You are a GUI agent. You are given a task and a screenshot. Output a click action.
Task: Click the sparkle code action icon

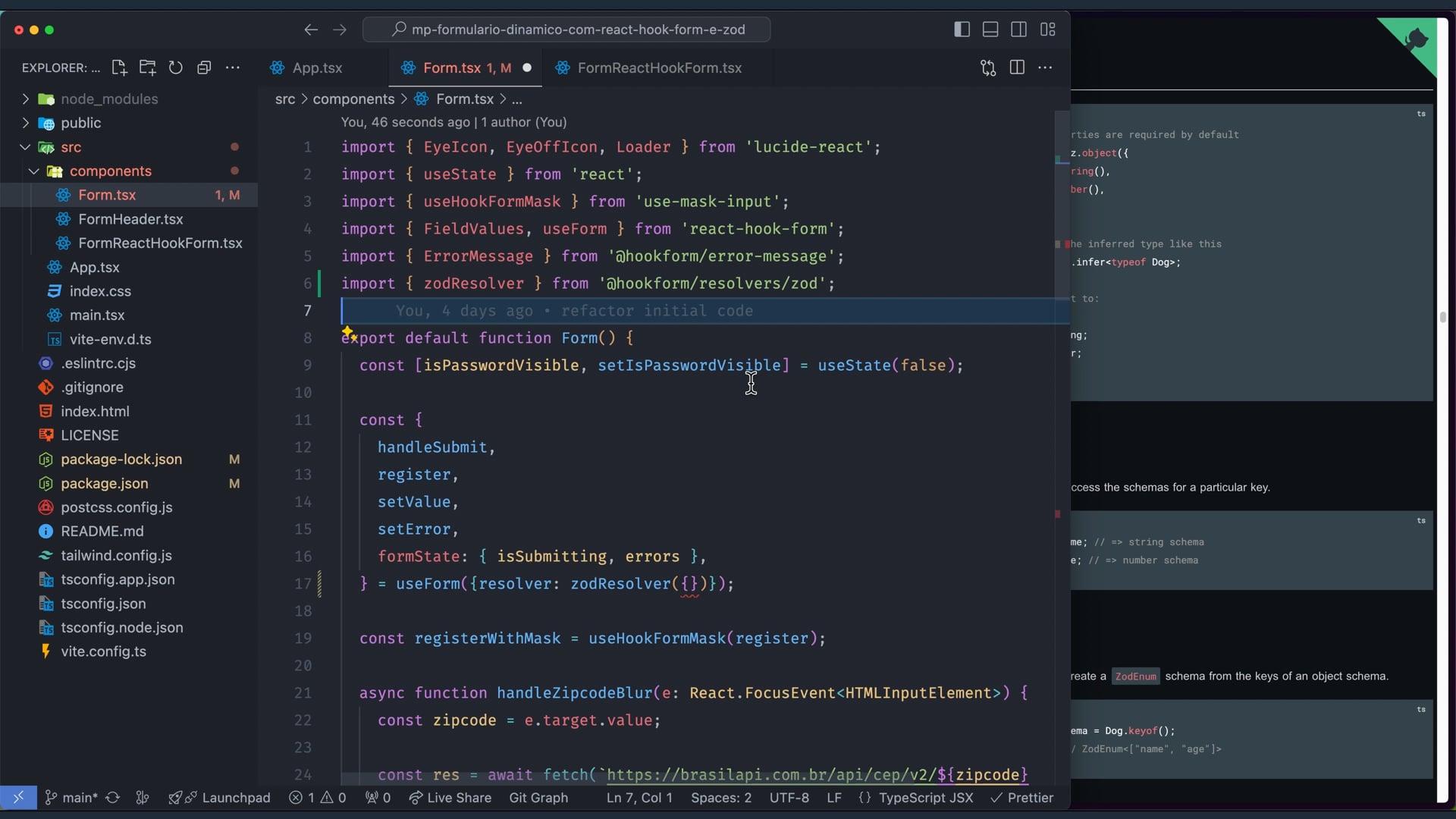coord(348,332)
